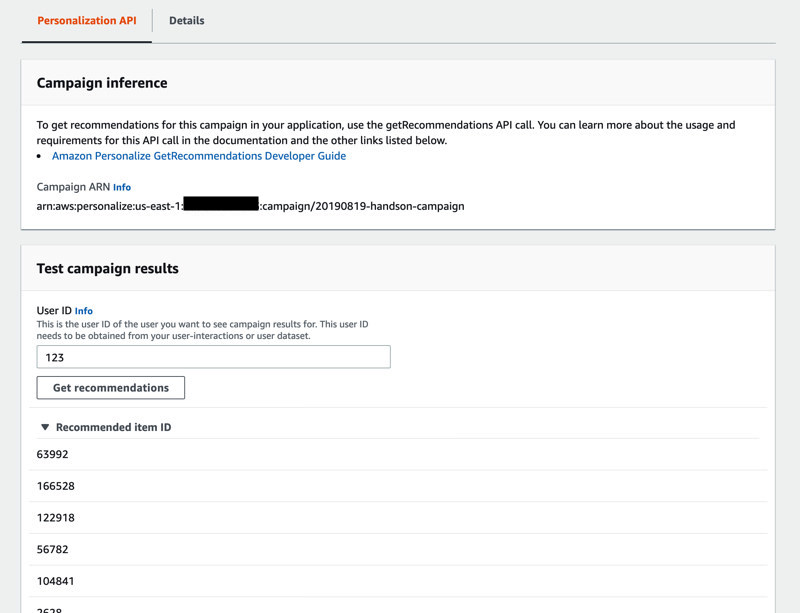
Task: Switch to the Details tab
Action: click(x=186, y=20)
